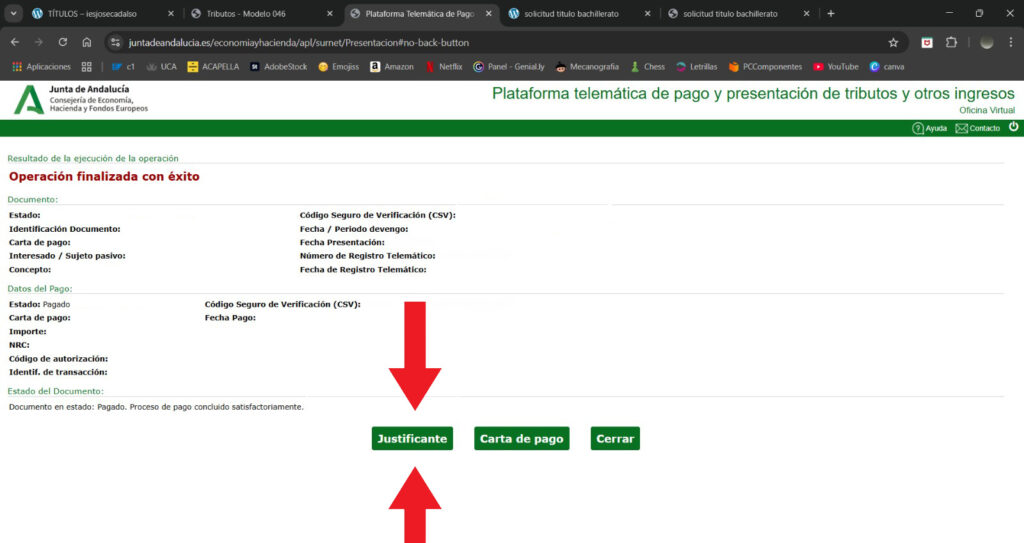Open the Ayuda help icon
Viewport: 1024px width, 543px height.
coord(929,128)
